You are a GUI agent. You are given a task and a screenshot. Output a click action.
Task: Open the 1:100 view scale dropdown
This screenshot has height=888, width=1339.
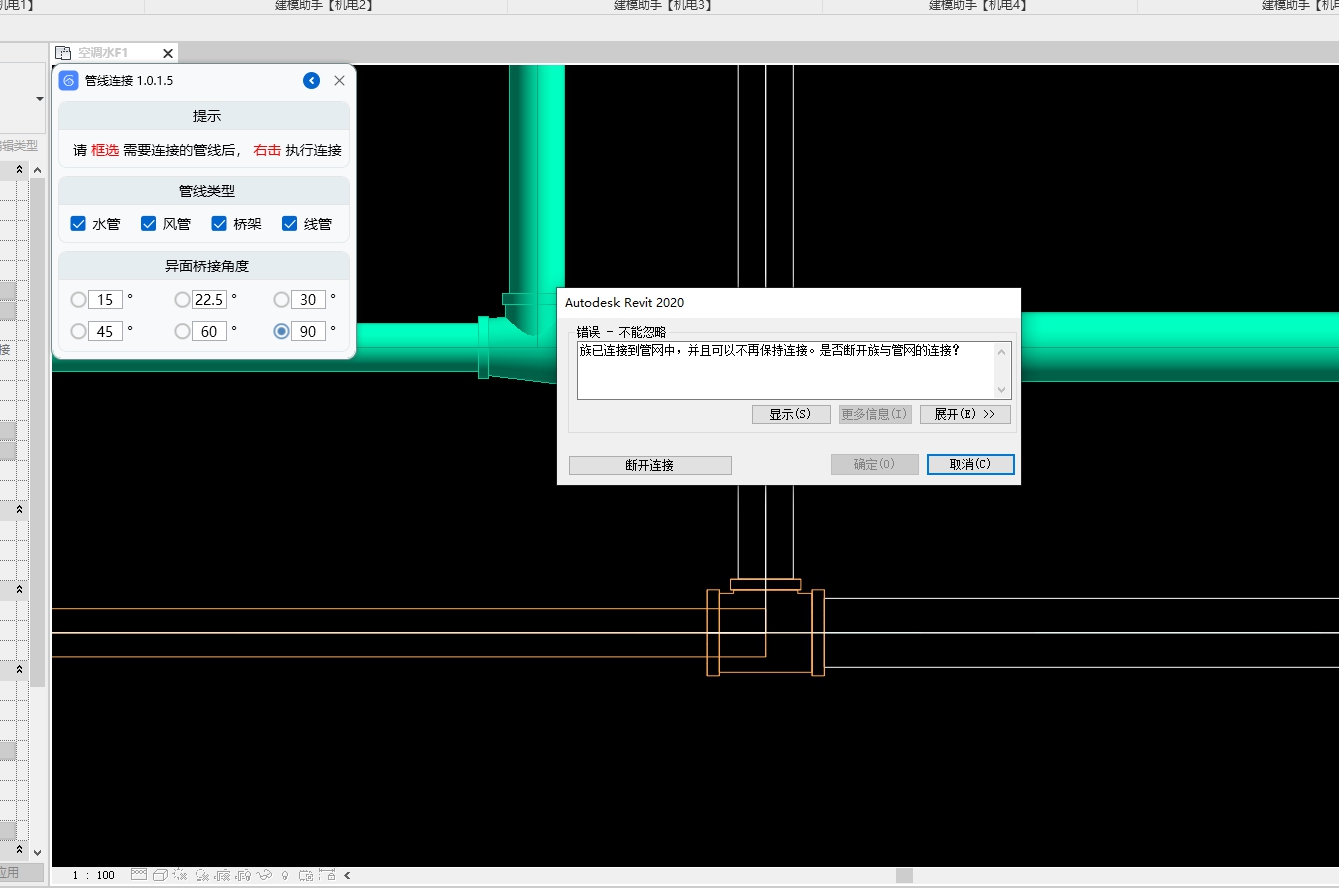[93, 875]
